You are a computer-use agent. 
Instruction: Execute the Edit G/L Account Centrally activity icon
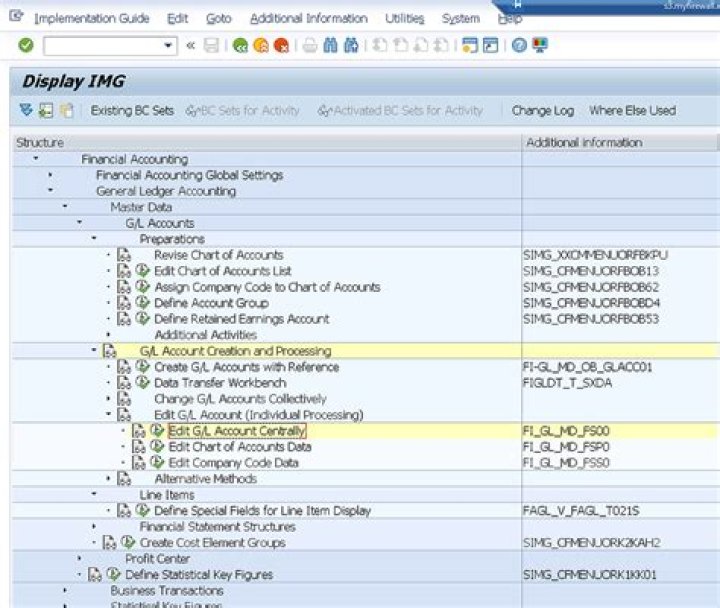pos(157,431)
